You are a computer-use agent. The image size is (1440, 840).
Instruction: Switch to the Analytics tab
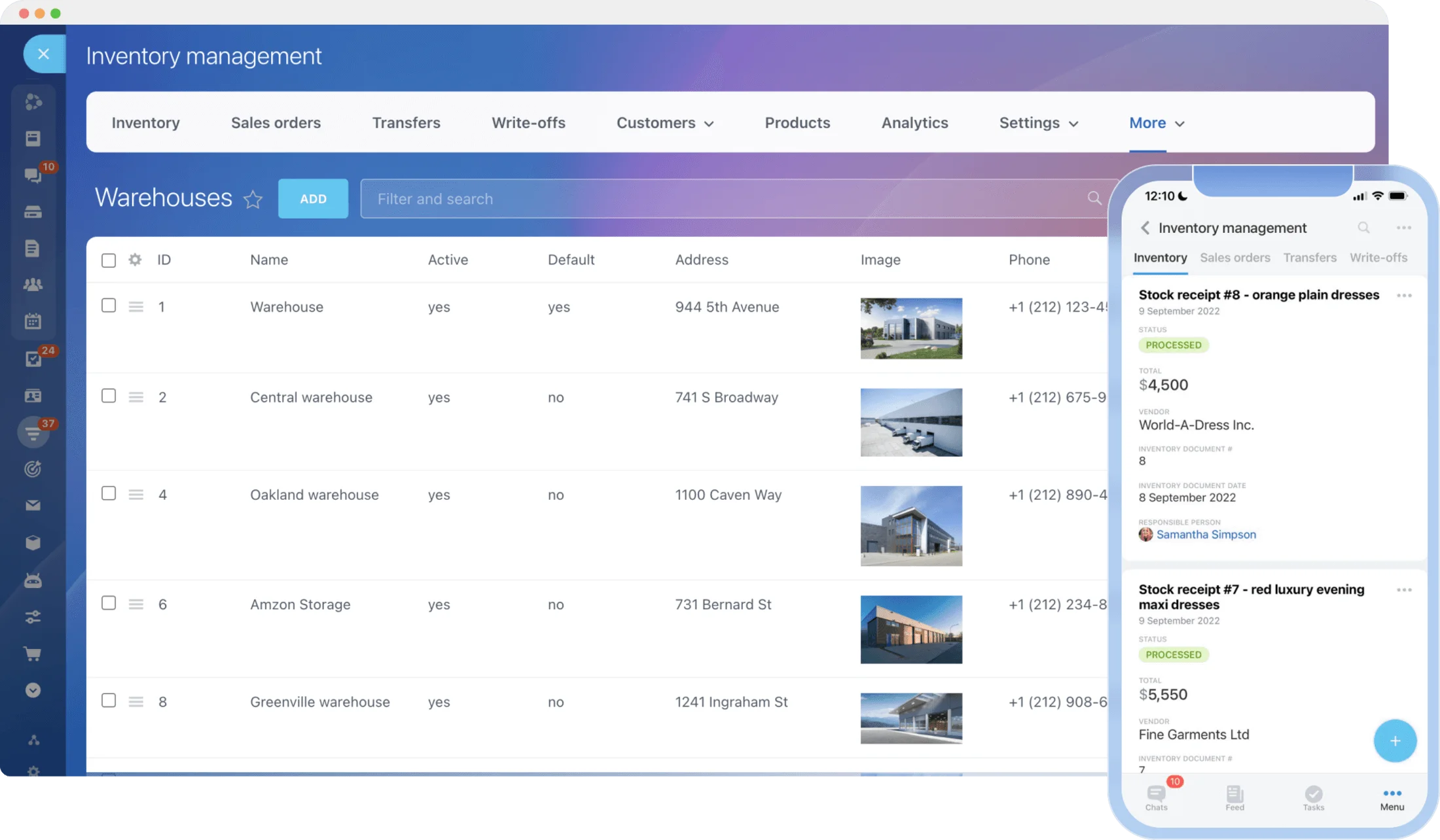coord(914,123)
